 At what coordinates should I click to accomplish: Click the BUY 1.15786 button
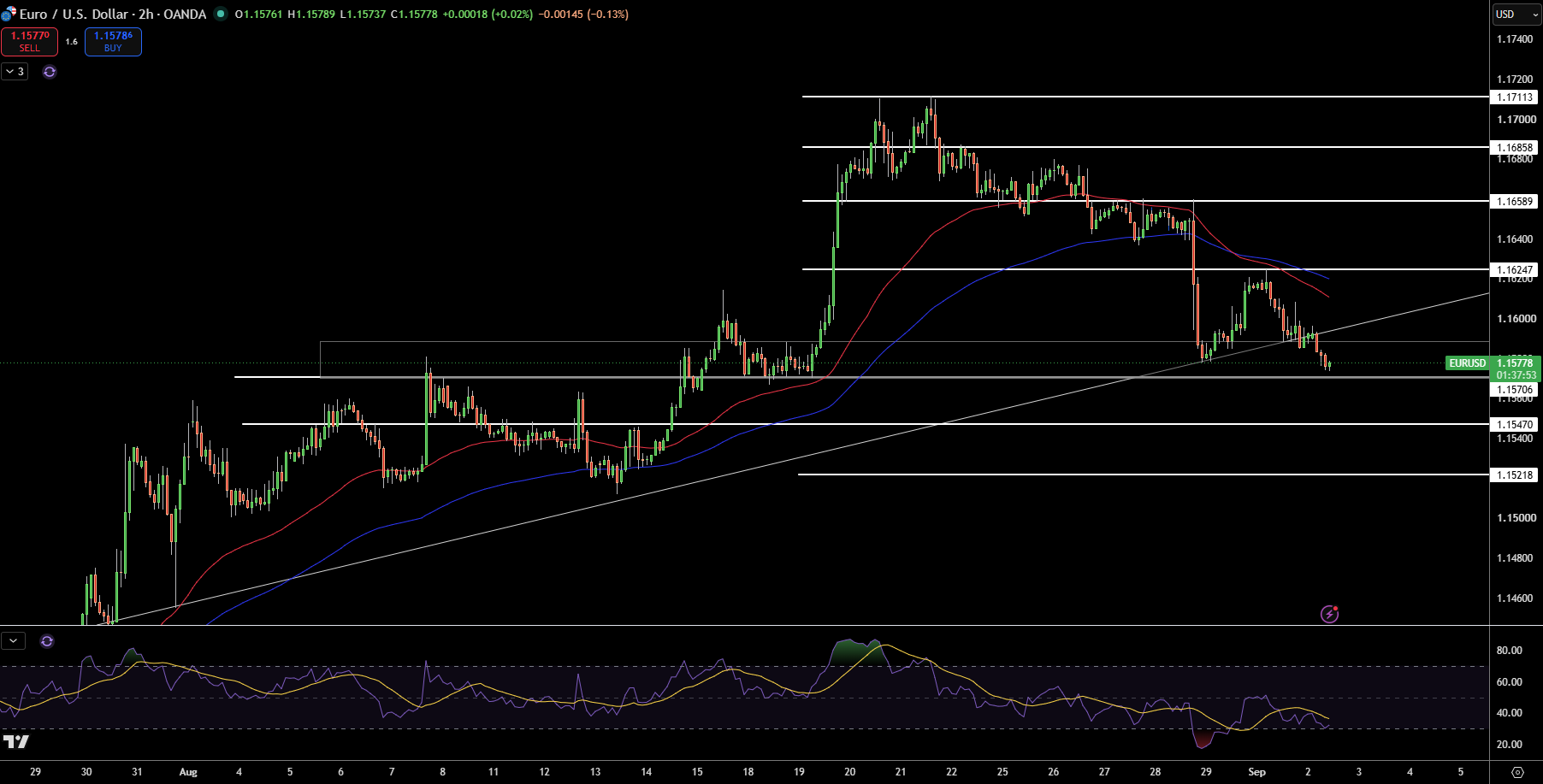tap(113, 41)
